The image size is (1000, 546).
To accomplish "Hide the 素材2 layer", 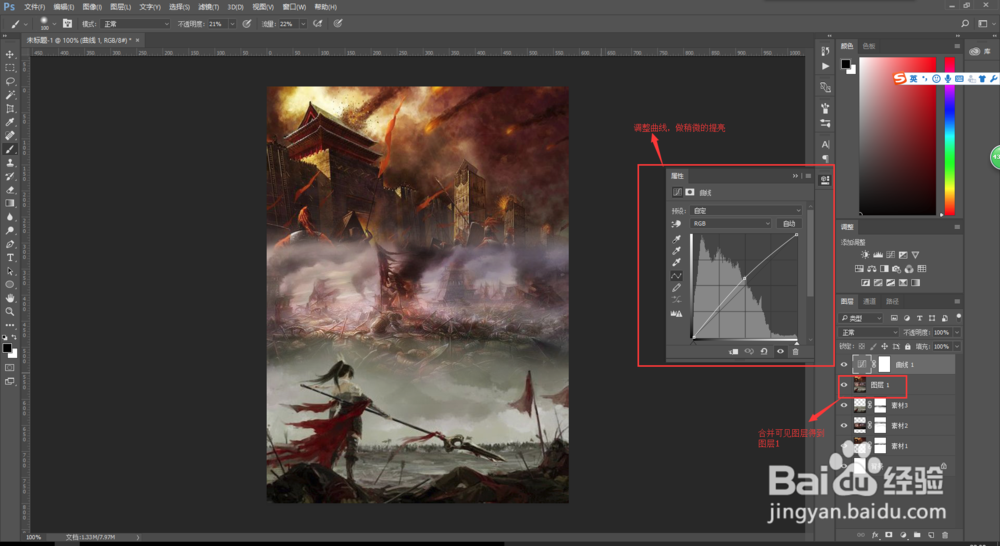I will point(844,425).
